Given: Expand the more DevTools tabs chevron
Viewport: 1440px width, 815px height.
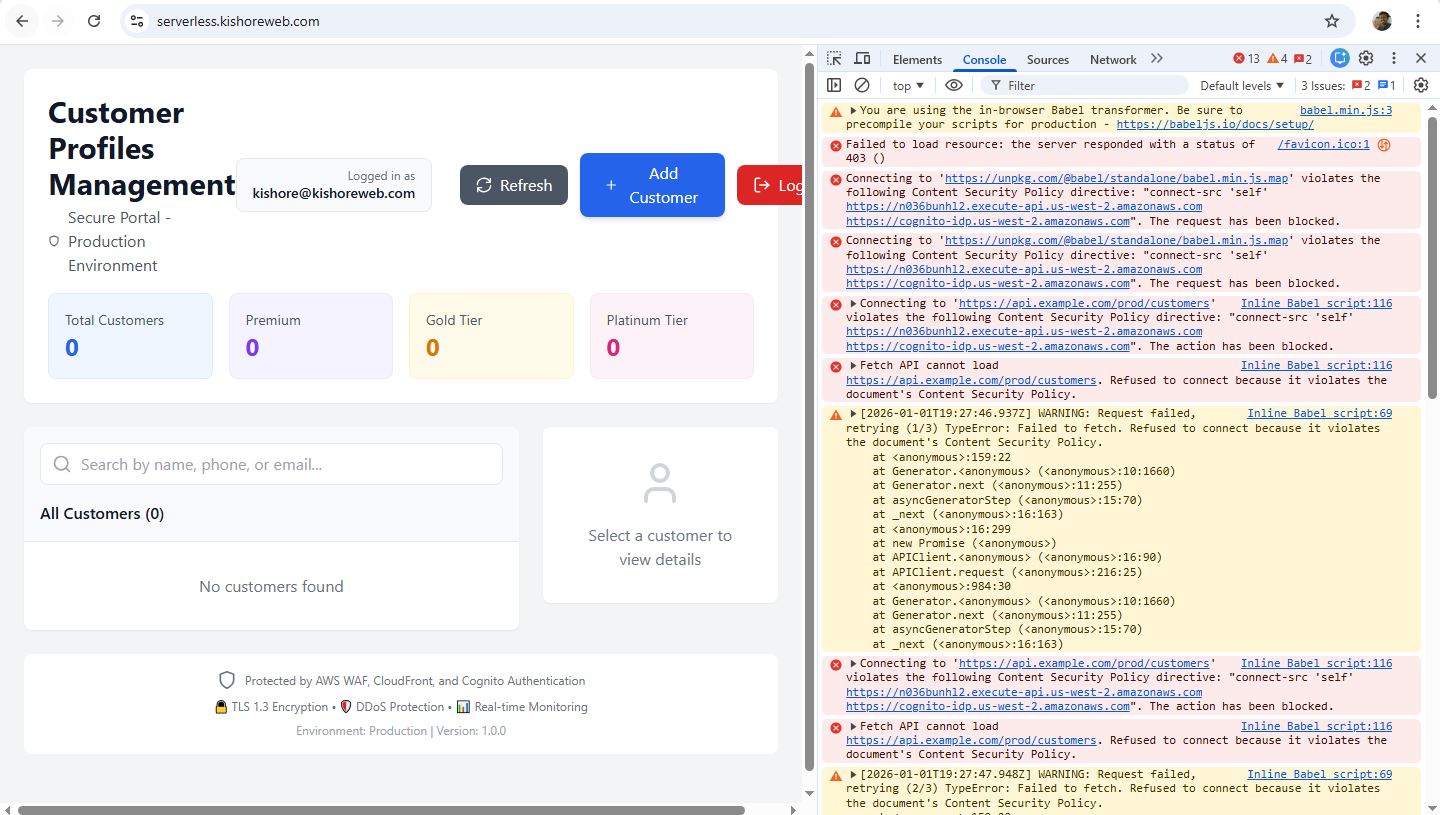Looking at the screenshot, I should [x=1157, y=59].
